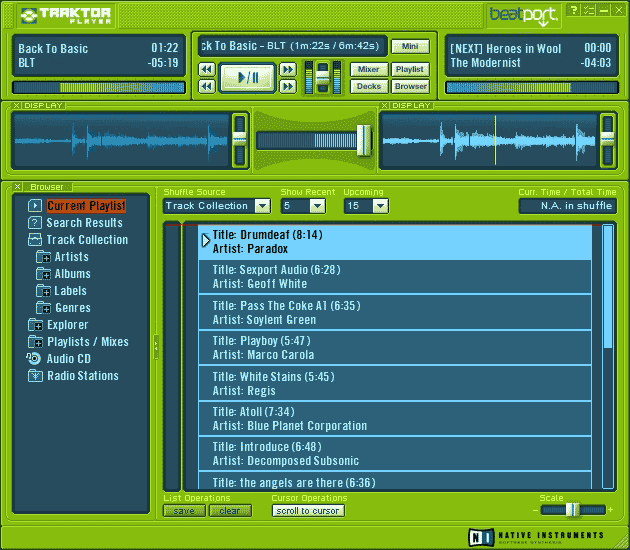Open the preferences checklist icon in title bar
The image size is (630, 550).
pyautogui.click(x=589, y=10)
